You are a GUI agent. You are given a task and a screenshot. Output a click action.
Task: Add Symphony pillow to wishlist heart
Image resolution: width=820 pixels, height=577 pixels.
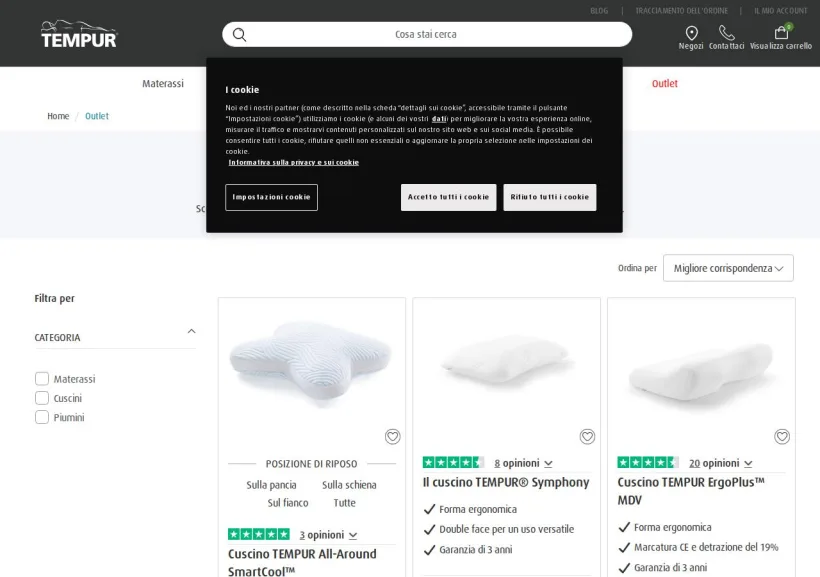pyautogui.click(x=587, y=436)
